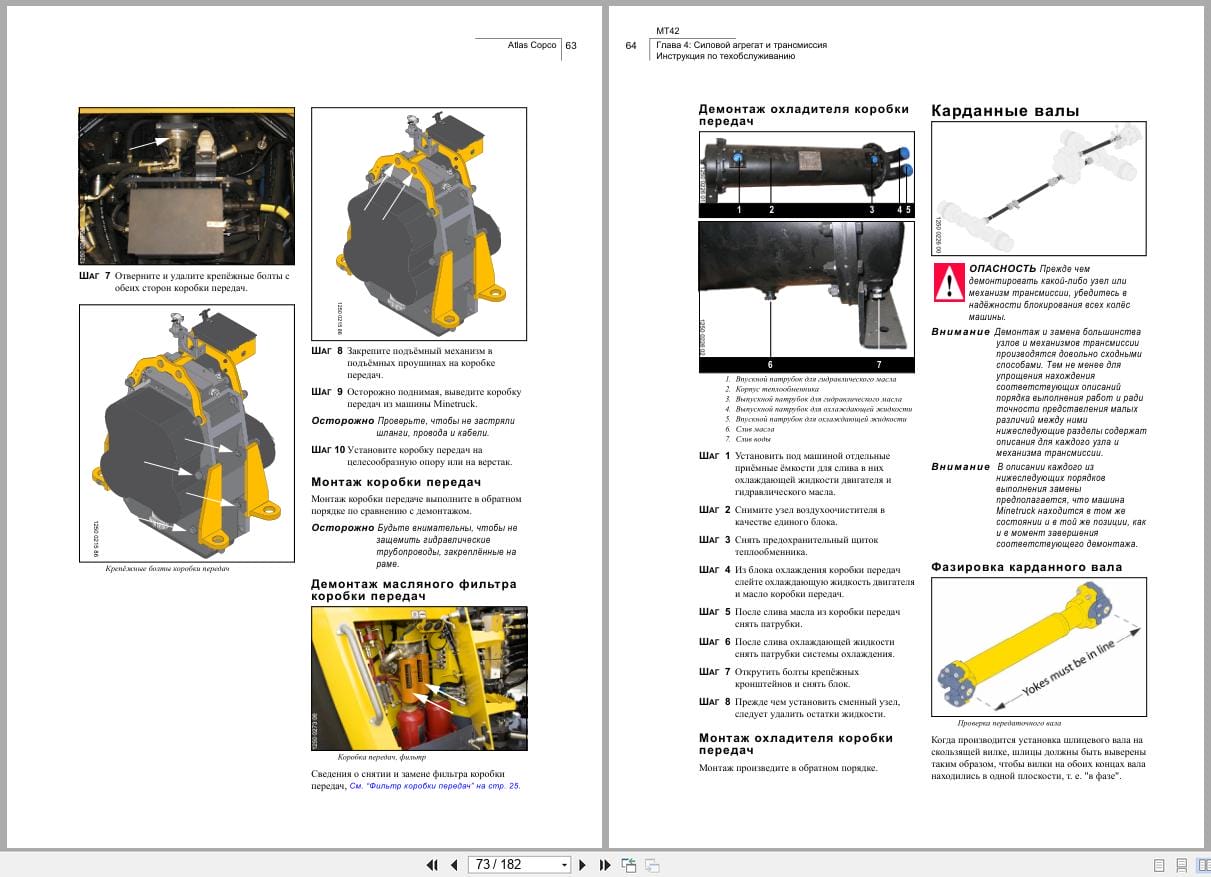Image resolution: width=1211 pixels, height=877 pixels.
Task: Go to the first page
Action: click(x=432, y=864)
